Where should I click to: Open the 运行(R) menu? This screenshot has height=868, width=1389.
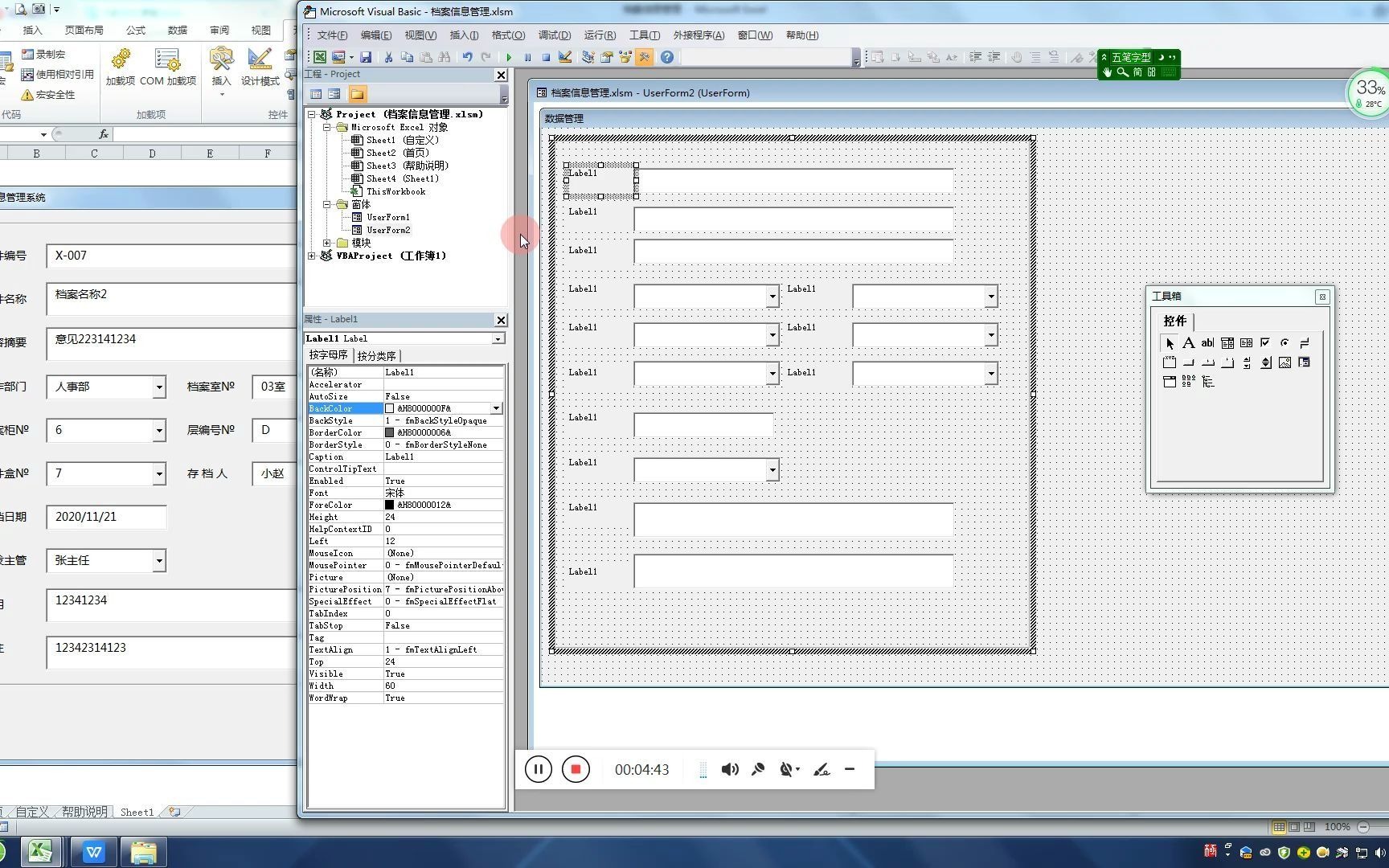[600, 35]
